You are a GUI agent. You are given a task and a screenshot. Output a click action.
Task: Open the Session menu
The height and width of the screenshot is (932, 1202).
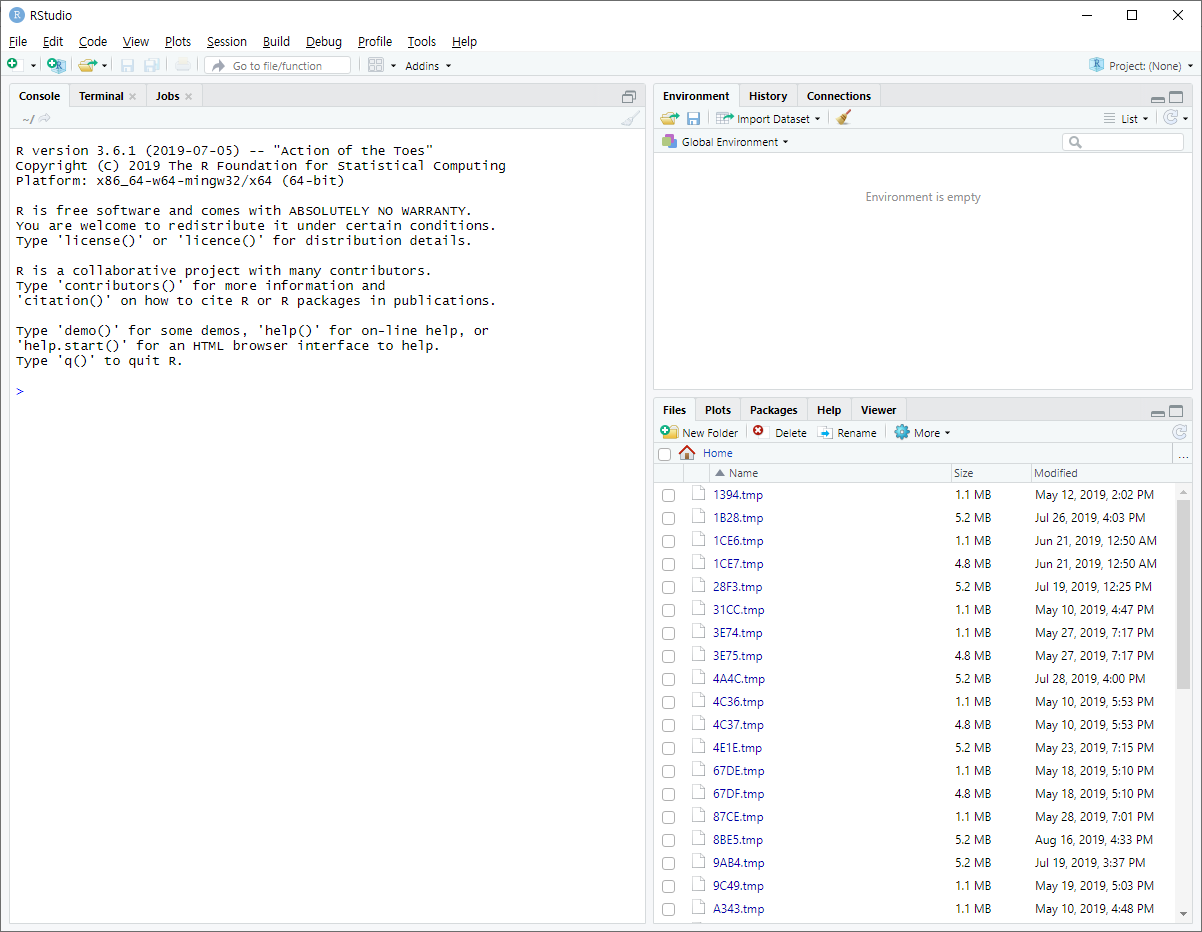[227, 42]
